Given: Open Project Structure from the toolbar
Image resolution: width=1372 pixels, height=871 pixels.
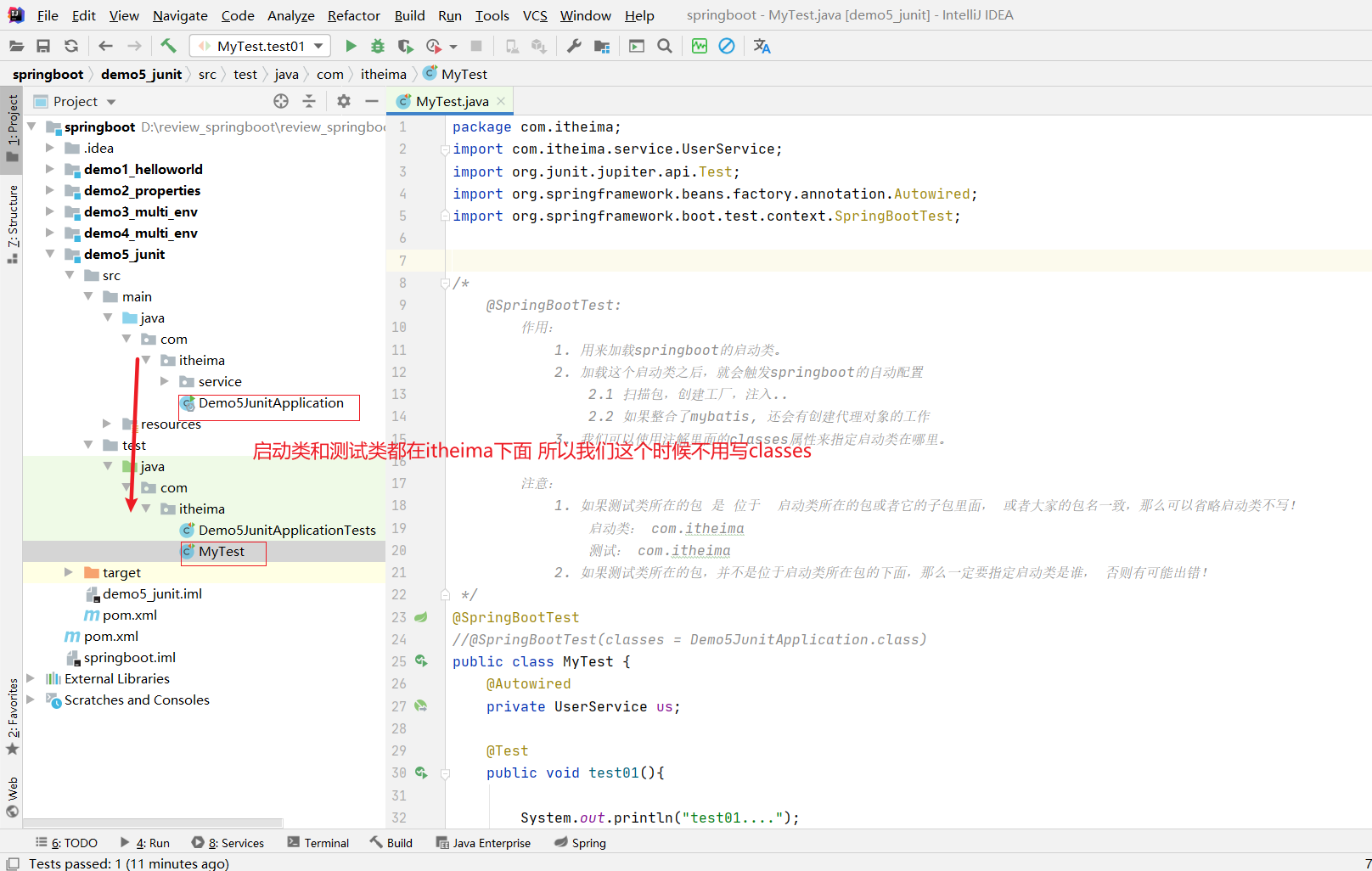Looking at the screenshot, I should click(602, 46).
